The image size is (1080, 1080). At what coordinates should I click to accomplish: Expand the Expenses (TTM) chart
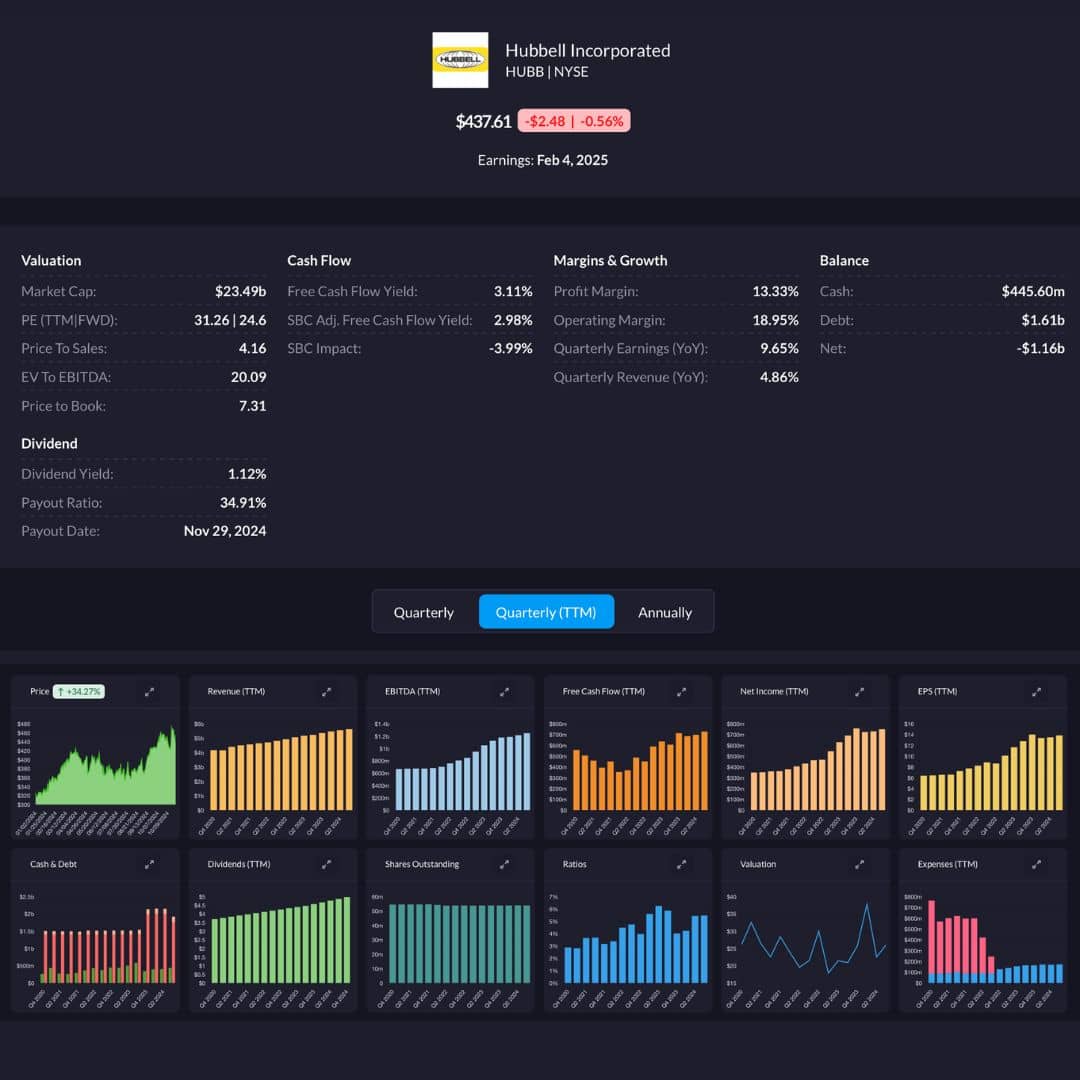tap(1036, 864)
